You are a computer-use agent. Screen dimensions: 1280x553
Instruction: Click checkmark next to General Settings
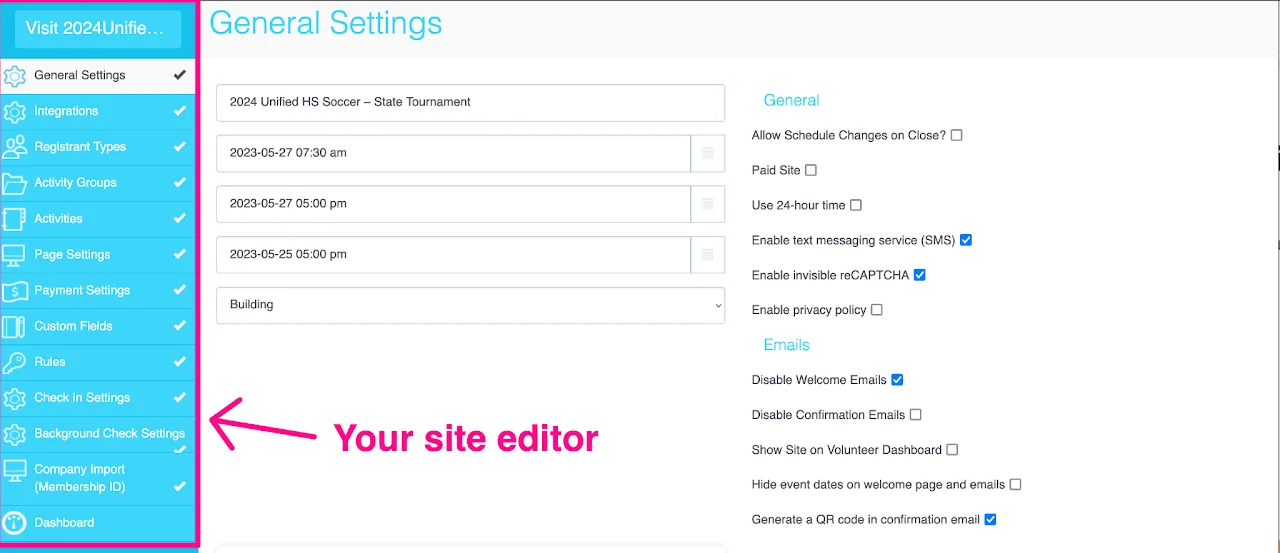click(180, 75)
